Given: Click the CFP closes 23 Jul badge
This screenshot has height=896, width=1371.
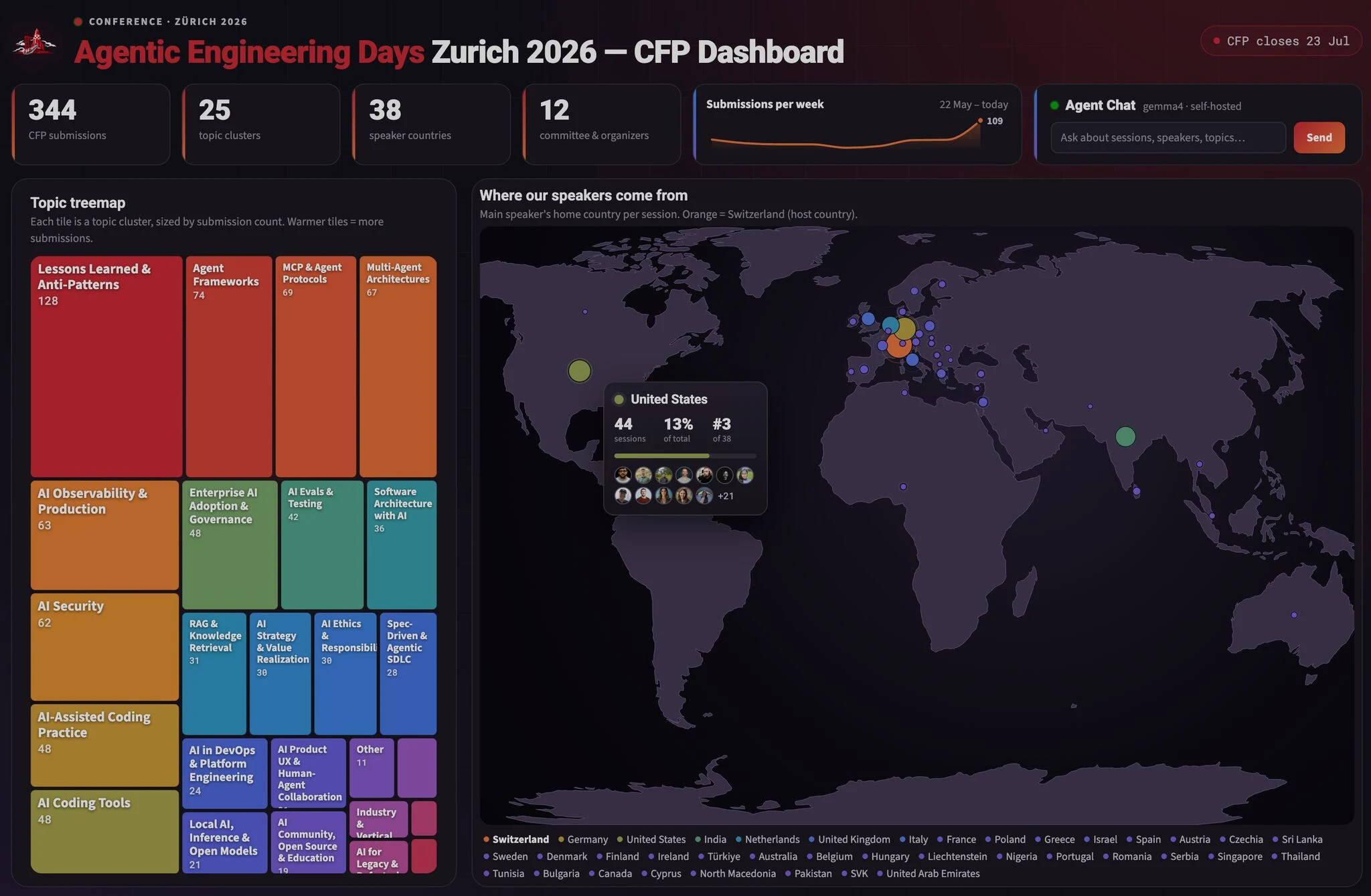Looking at the screenshot, I should tap(1281, 41).
